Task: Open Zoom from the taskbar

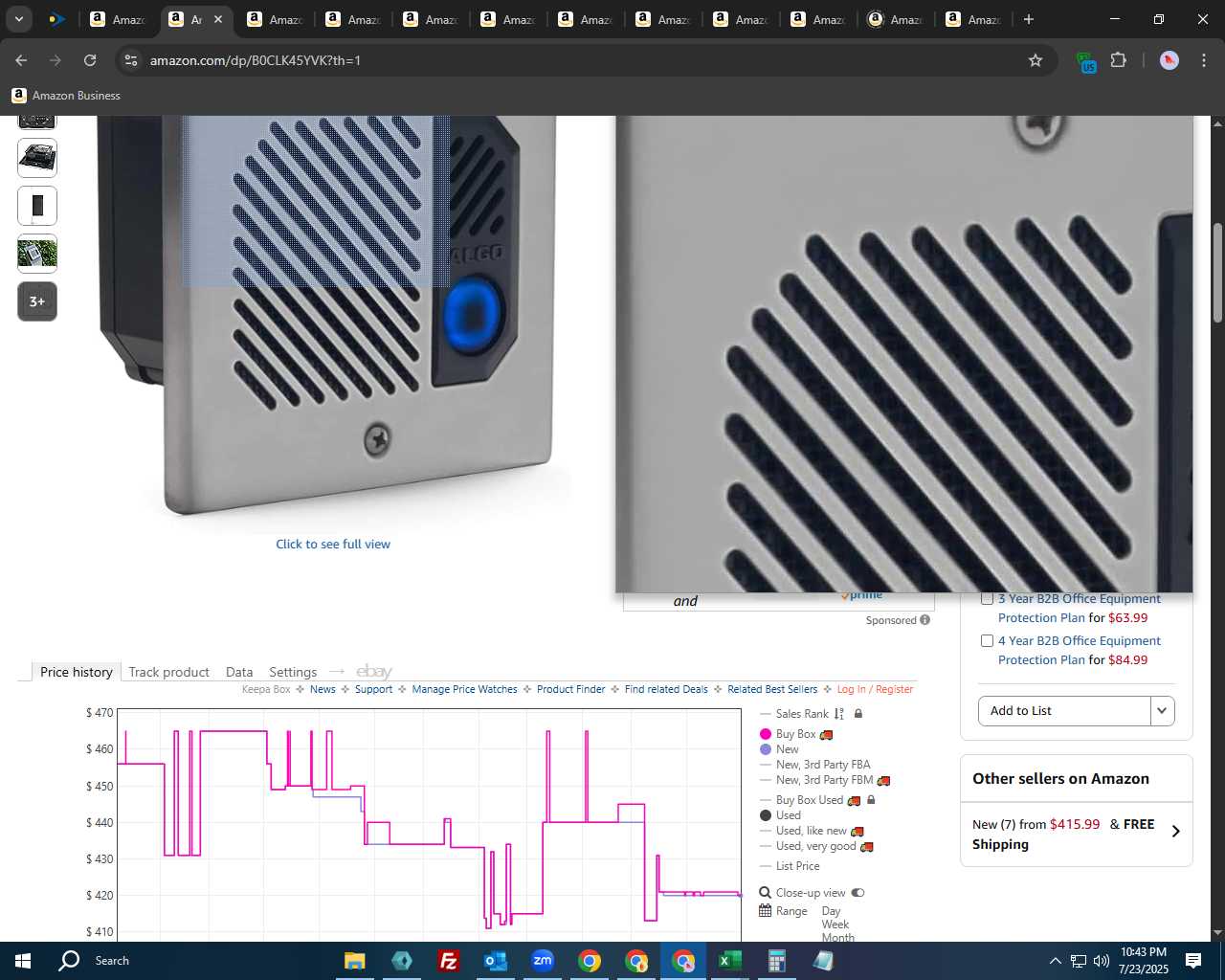Action: [x=543, y=961]
